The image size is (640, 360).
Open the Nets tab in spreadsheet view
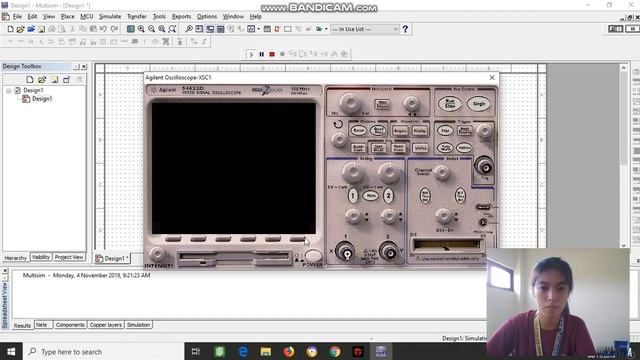click(x=41, y=325)
